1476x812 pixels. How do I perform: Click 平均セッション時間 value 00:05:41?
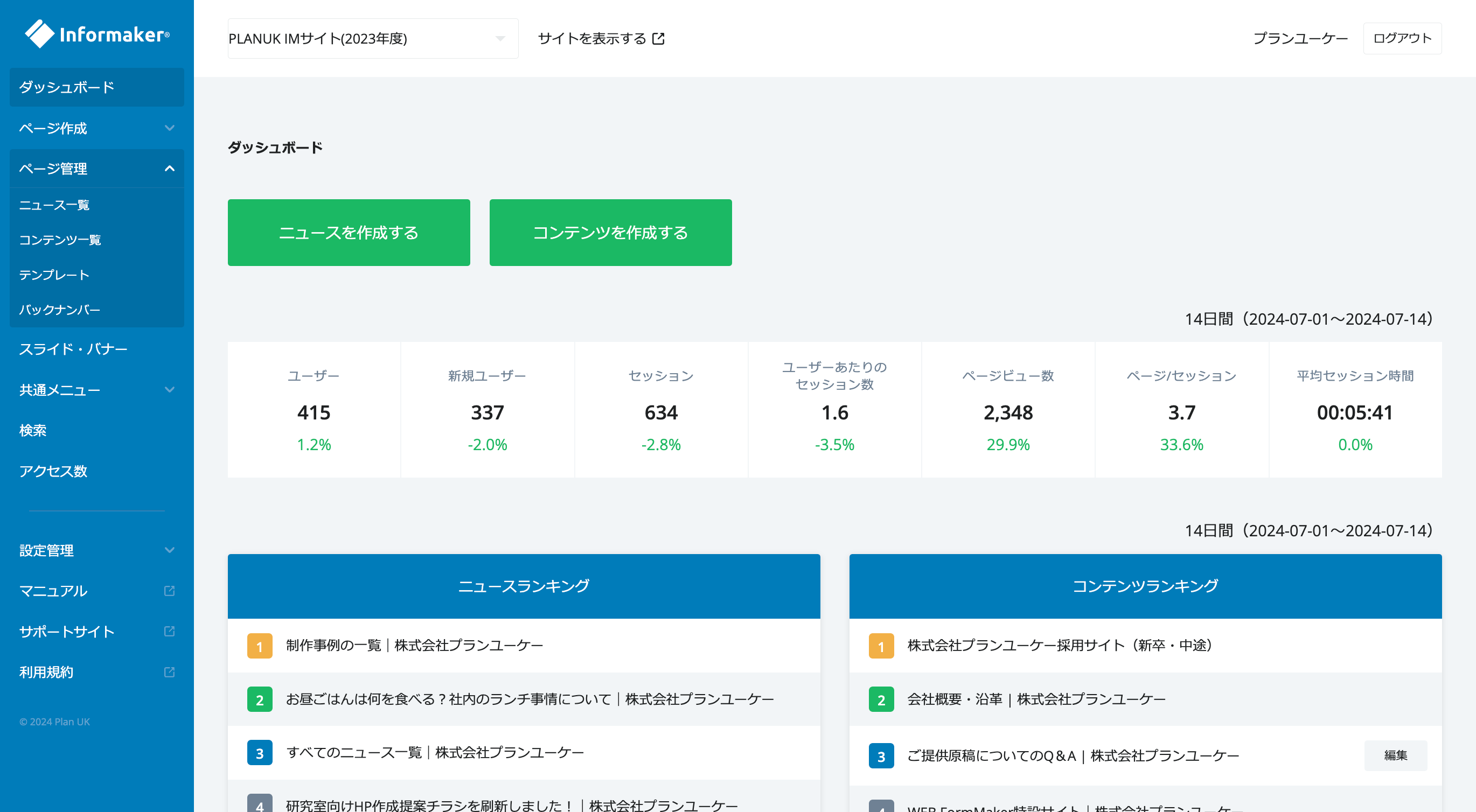[1355, 412]
